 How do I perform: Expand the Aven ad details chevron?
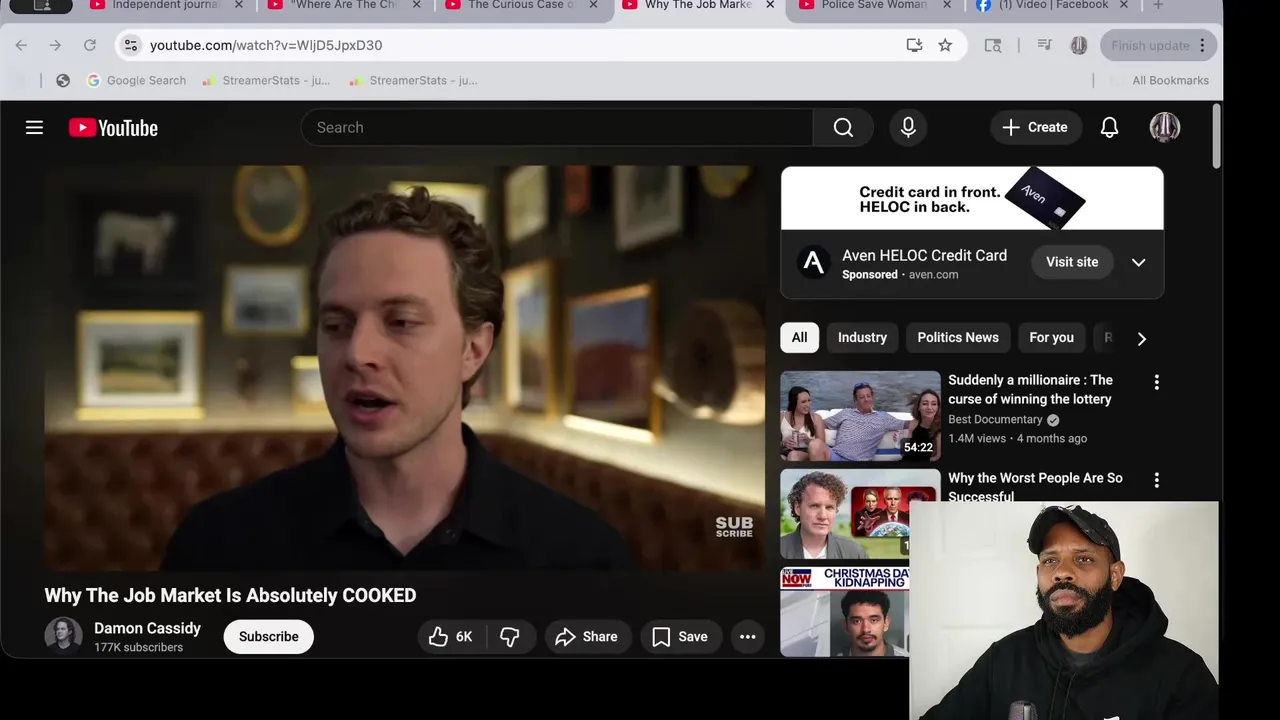pyautogui.click(x=1138, y=262)
